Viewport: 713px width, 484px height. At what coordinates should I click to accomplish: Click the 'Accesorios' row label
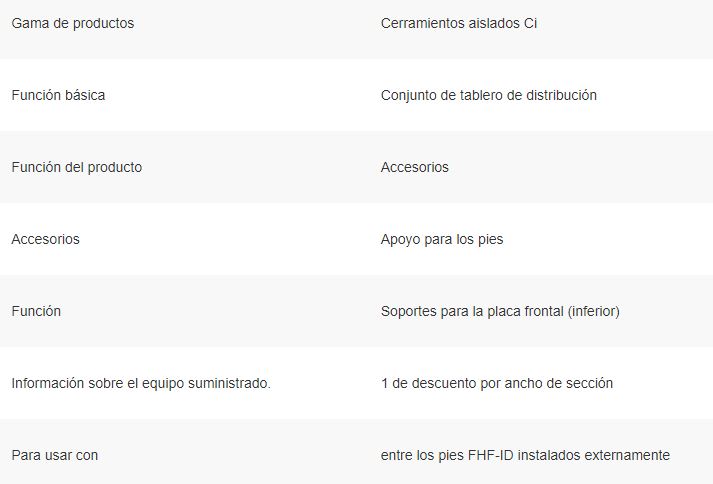[45, 239]
